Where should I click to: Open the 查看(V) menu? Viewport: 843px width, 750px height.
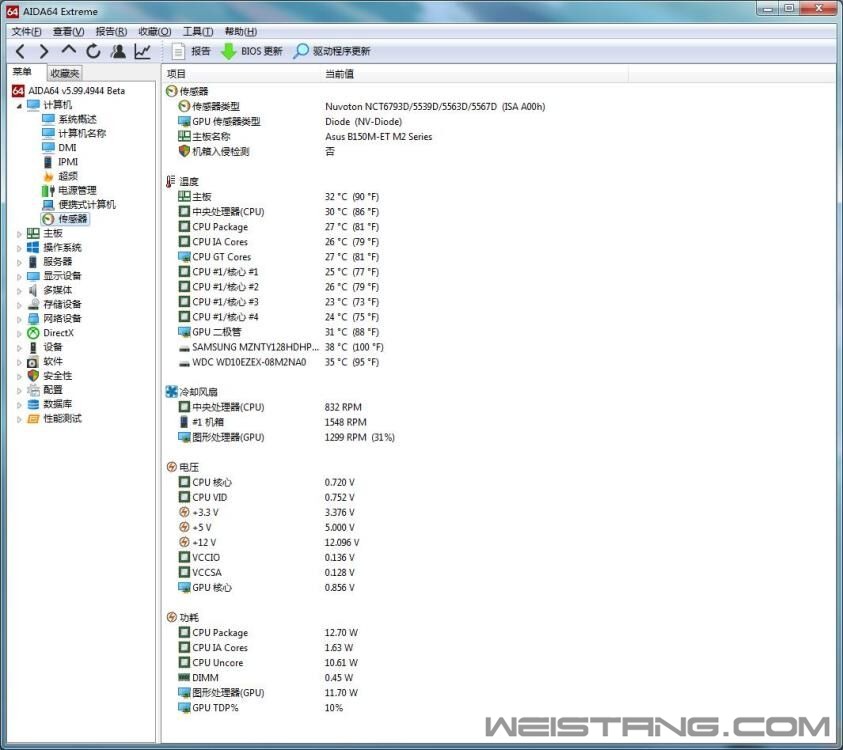(68, 32)
